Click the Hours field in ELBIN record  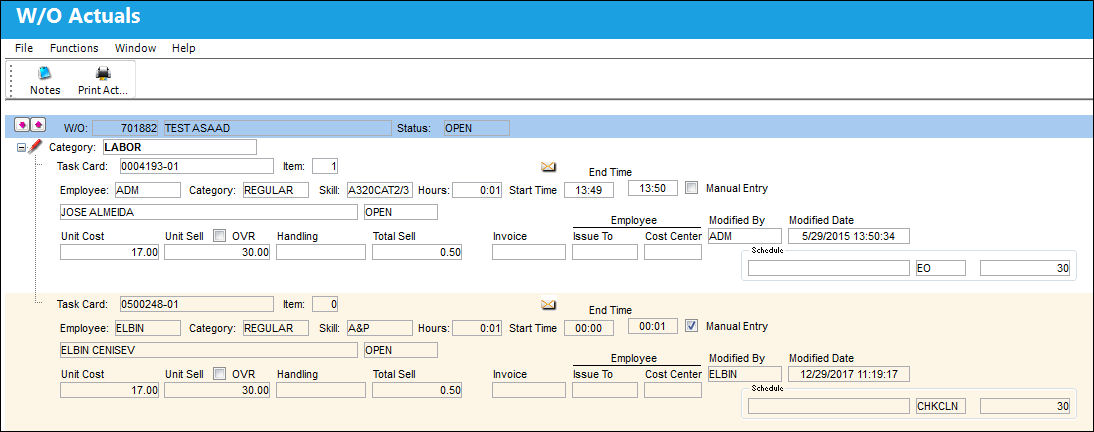pos(477,328)
